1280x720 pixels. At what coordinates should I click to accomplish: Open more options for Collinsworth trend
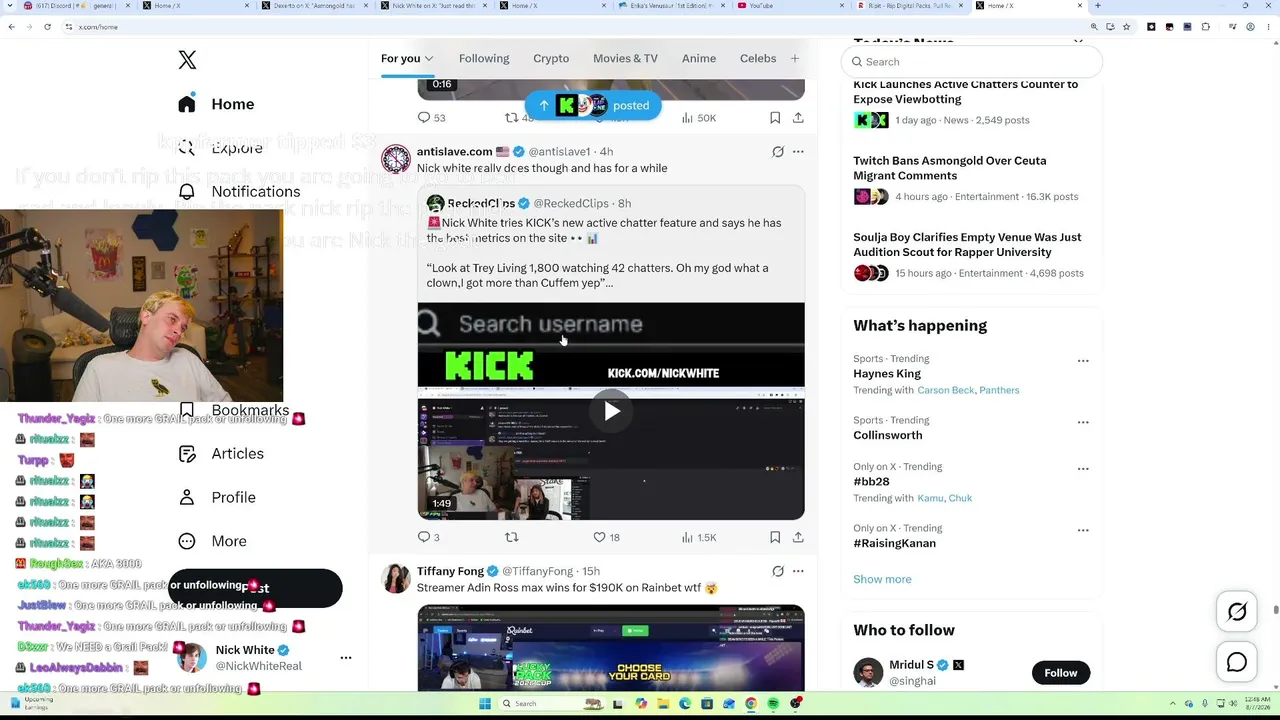point(1083,422)
